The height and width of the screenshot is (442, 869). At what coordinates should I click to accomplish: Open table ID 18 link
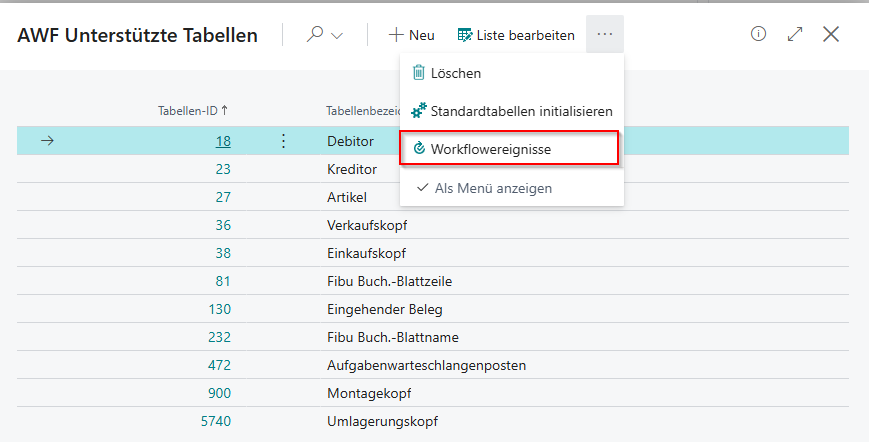(223, 142)
